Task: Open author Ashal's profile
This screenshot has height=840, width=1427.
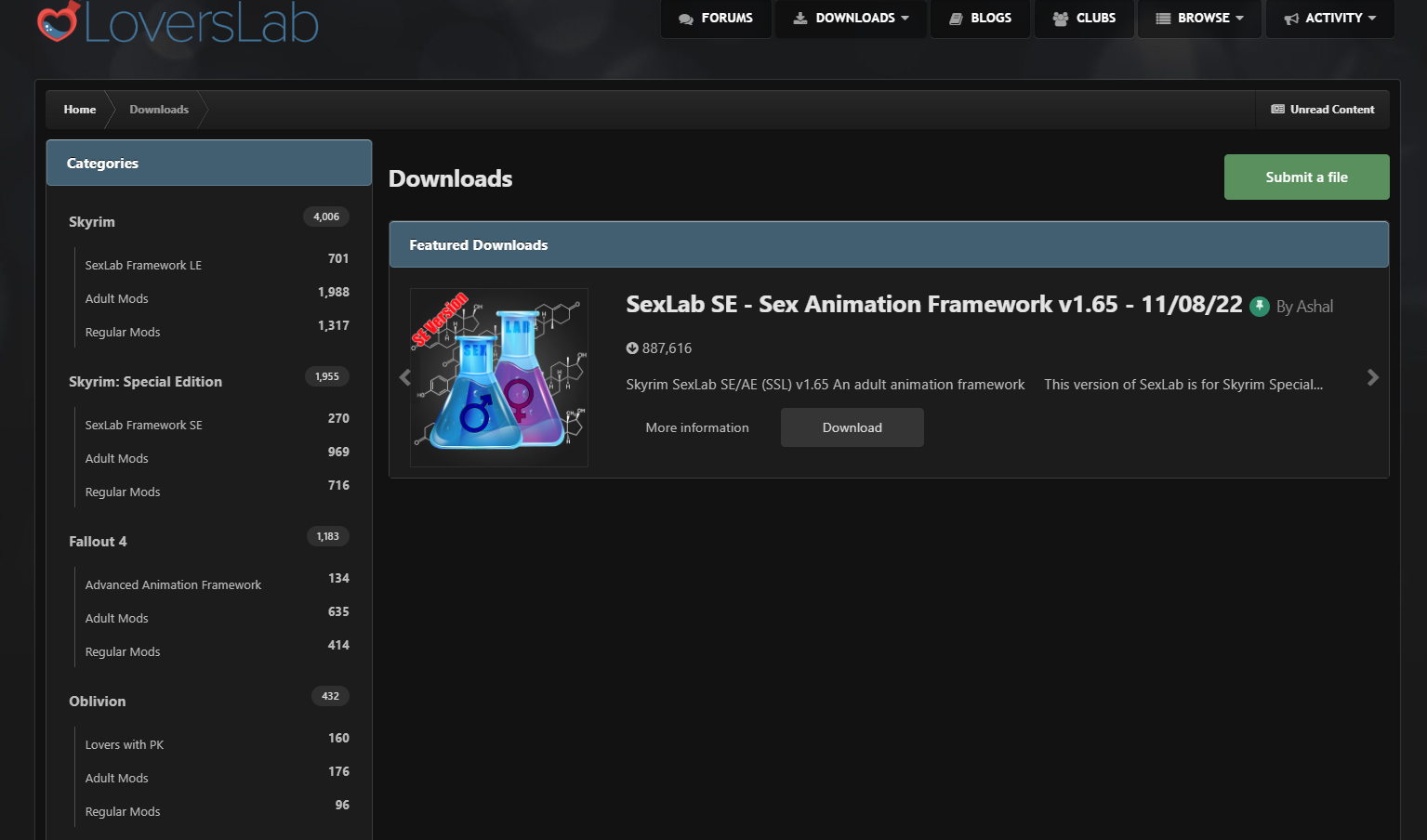Action: (1315, 307)
